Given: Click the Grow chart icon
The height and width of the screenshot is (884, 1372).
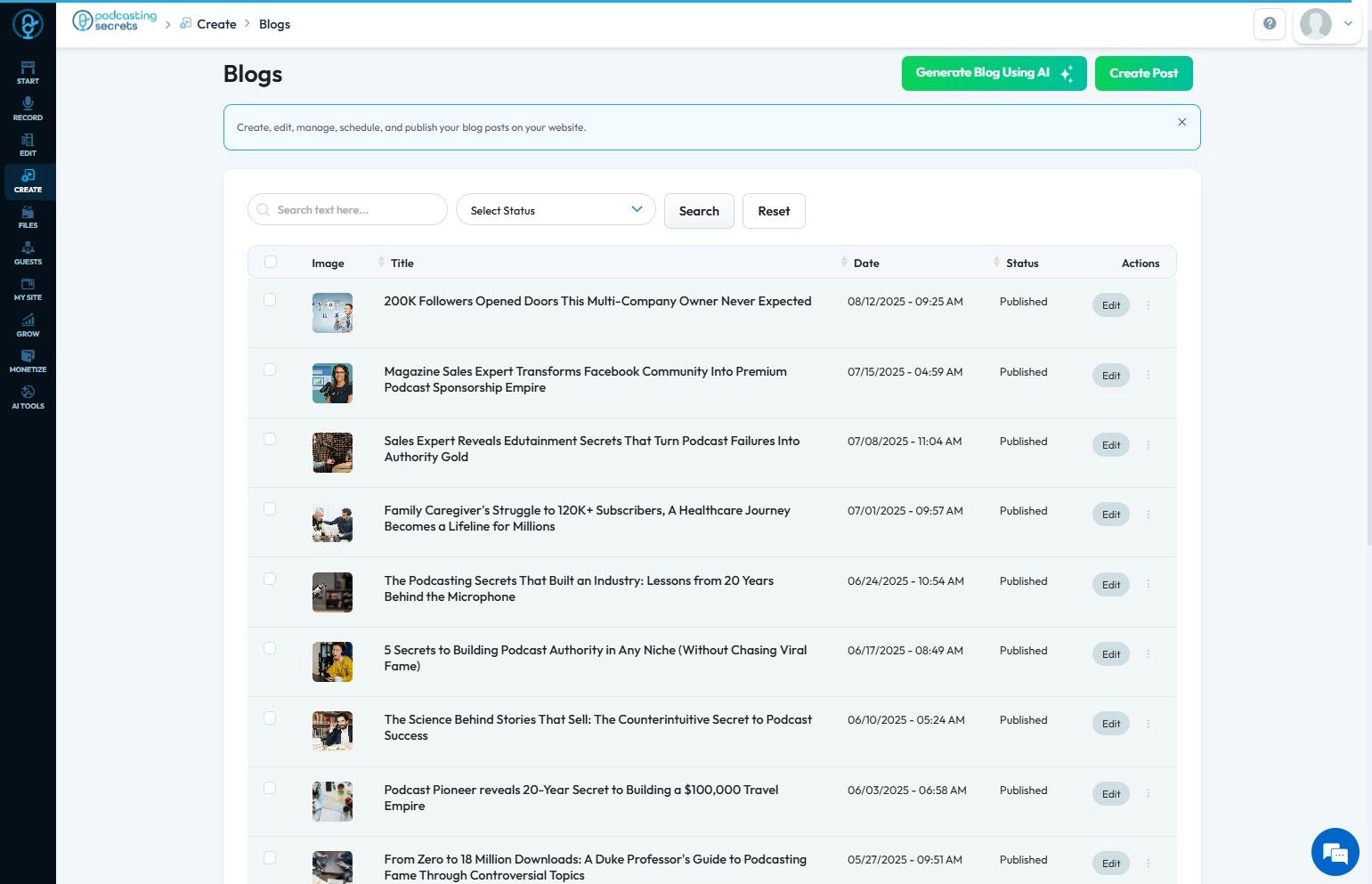Looking at the screenshot, I should 28,325.
